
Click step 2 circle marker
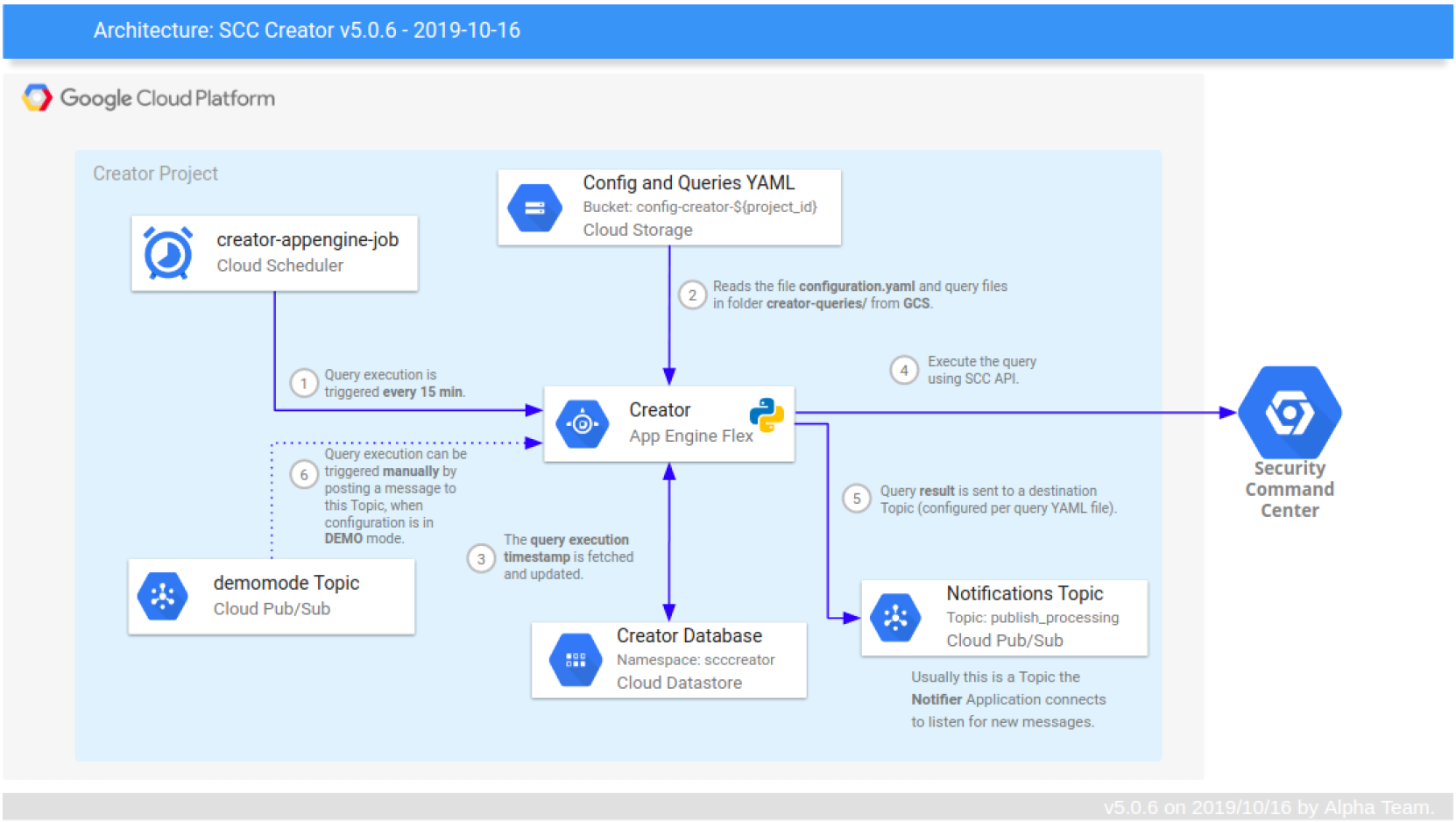(693, 294)
